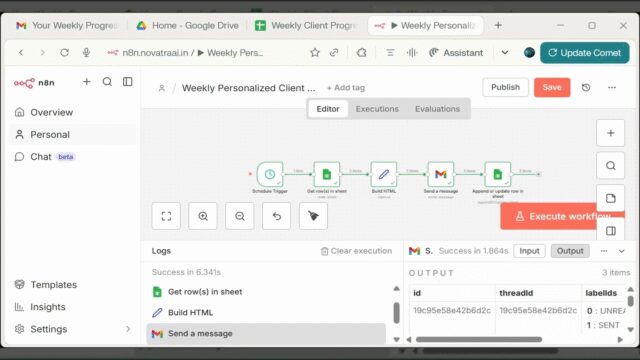The image size is (640, 360).
Task: Open the Append or update row node
Action: tap(498, 174)
